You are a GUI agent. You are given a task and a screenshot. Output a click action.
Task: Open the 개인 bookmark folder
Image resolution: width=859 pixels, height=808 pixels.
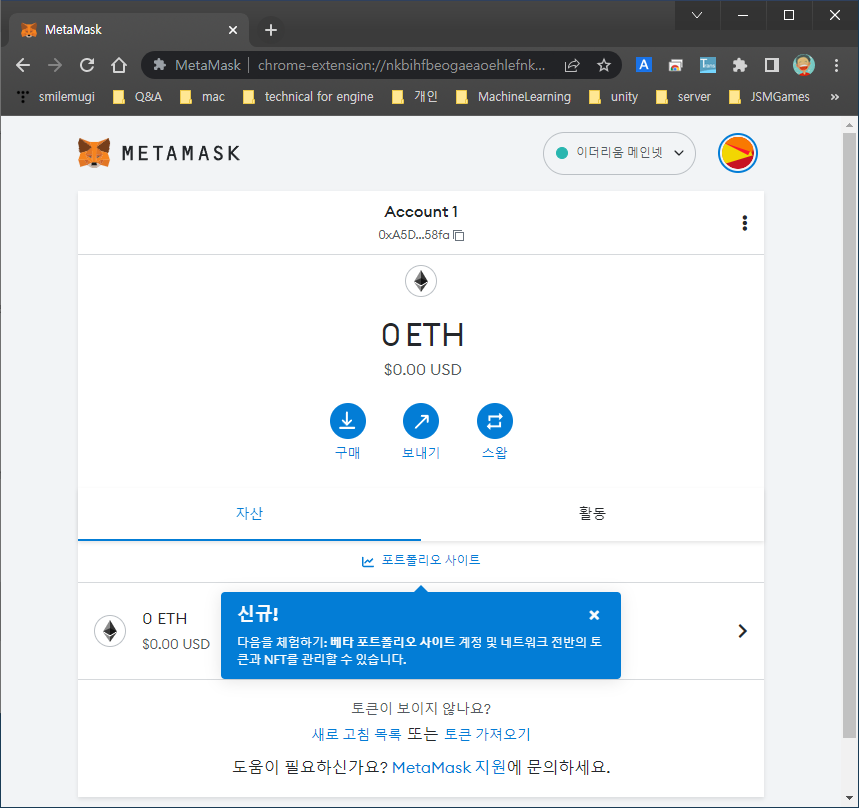(415, 97)
